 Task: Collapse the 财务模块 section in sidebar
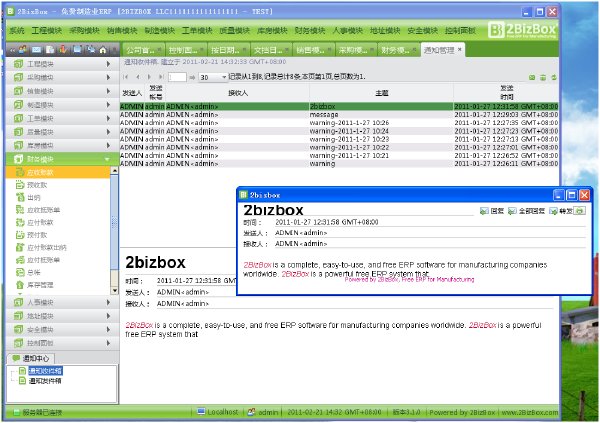coord(107,159)
